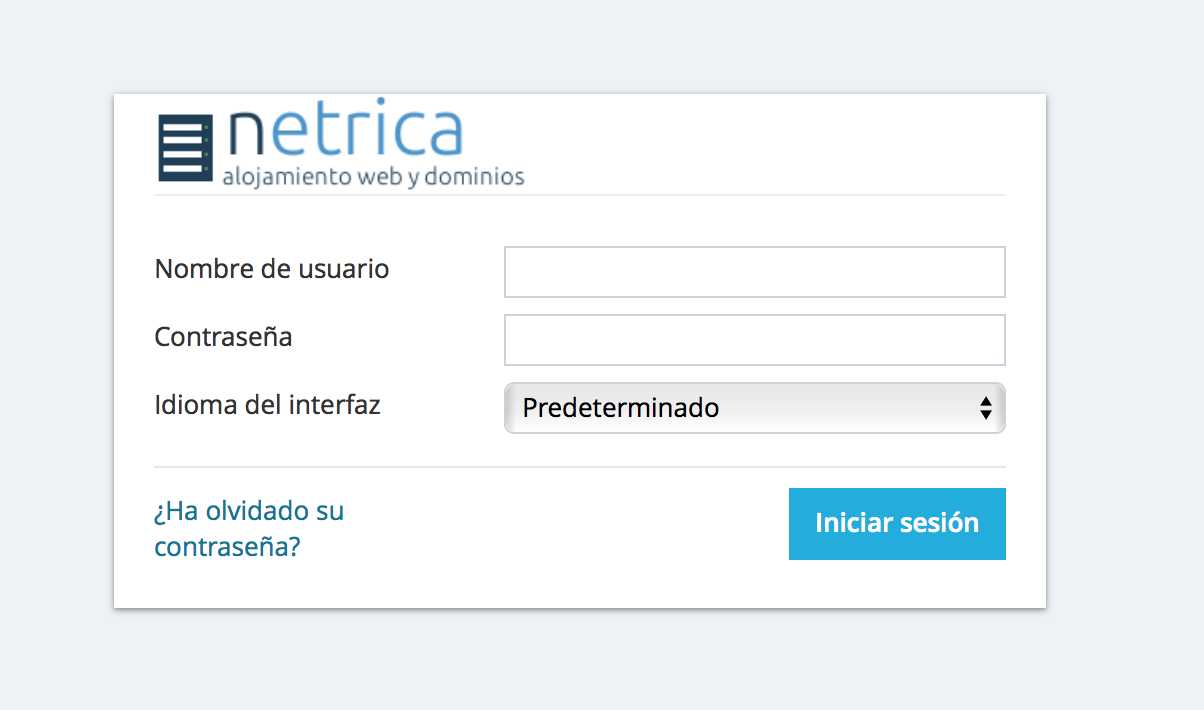Screen dimensions: 1204x710
Task: Click the 'Contraseña' field label
Action: point(223,337)
